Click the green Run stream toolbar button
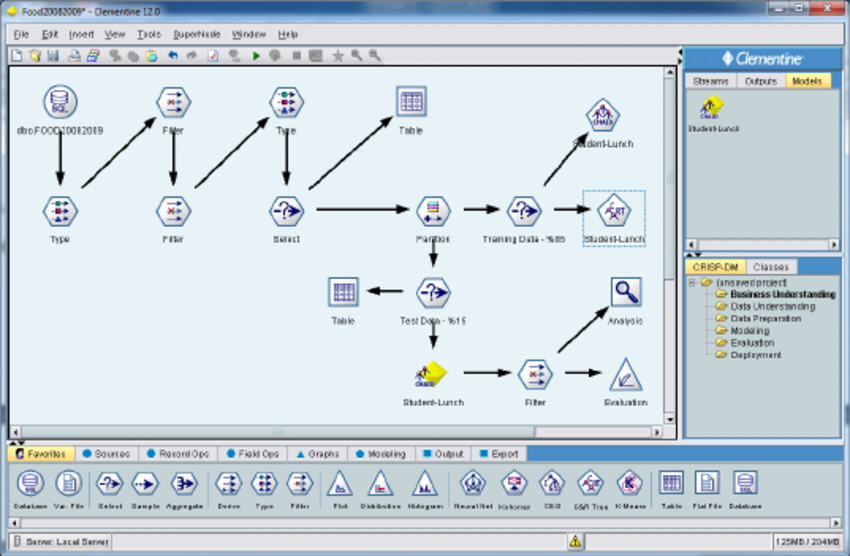850x556 pixels. [x=256, y=56]
